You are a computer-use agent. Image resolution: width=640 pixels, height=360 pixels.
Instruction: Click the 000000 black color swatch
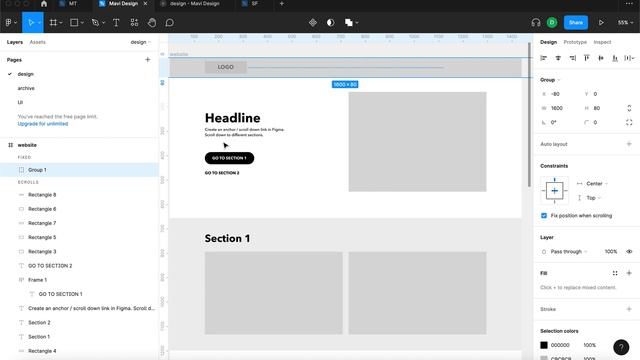[x=544, y=345]
